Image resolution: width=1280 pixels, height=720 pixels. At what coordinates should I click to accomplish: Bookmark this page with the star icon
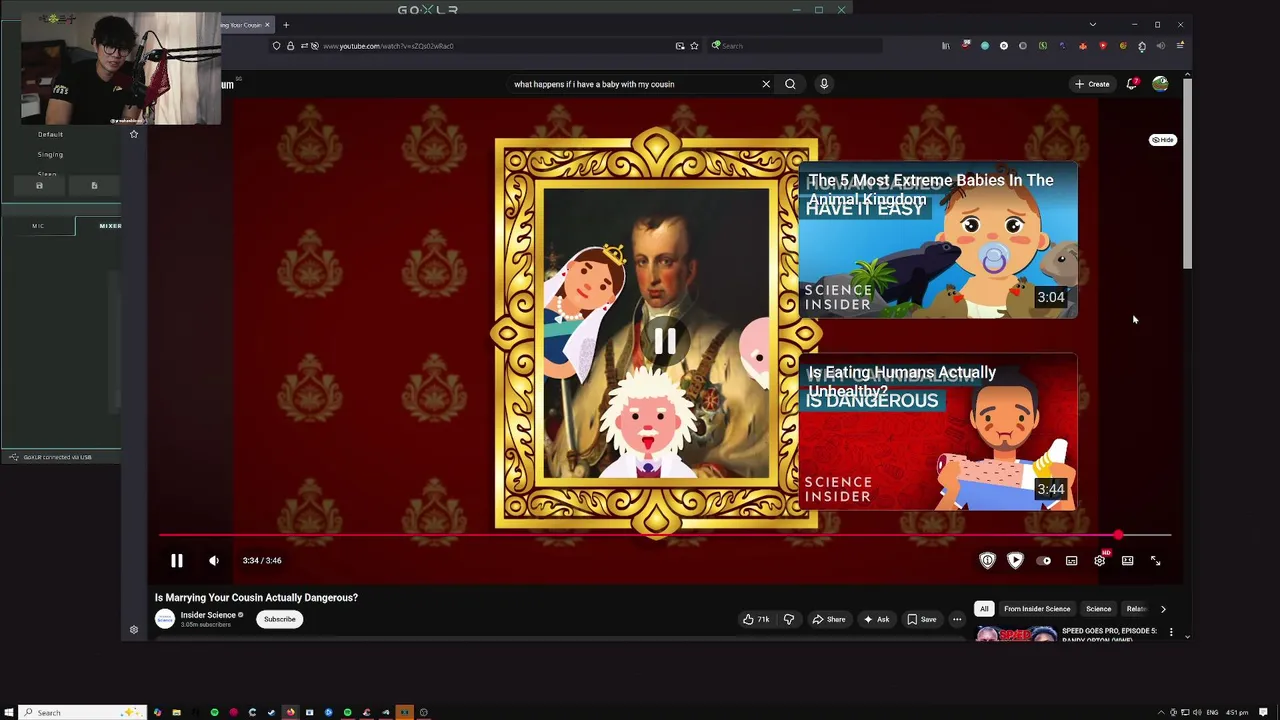(x=694, y=46)
